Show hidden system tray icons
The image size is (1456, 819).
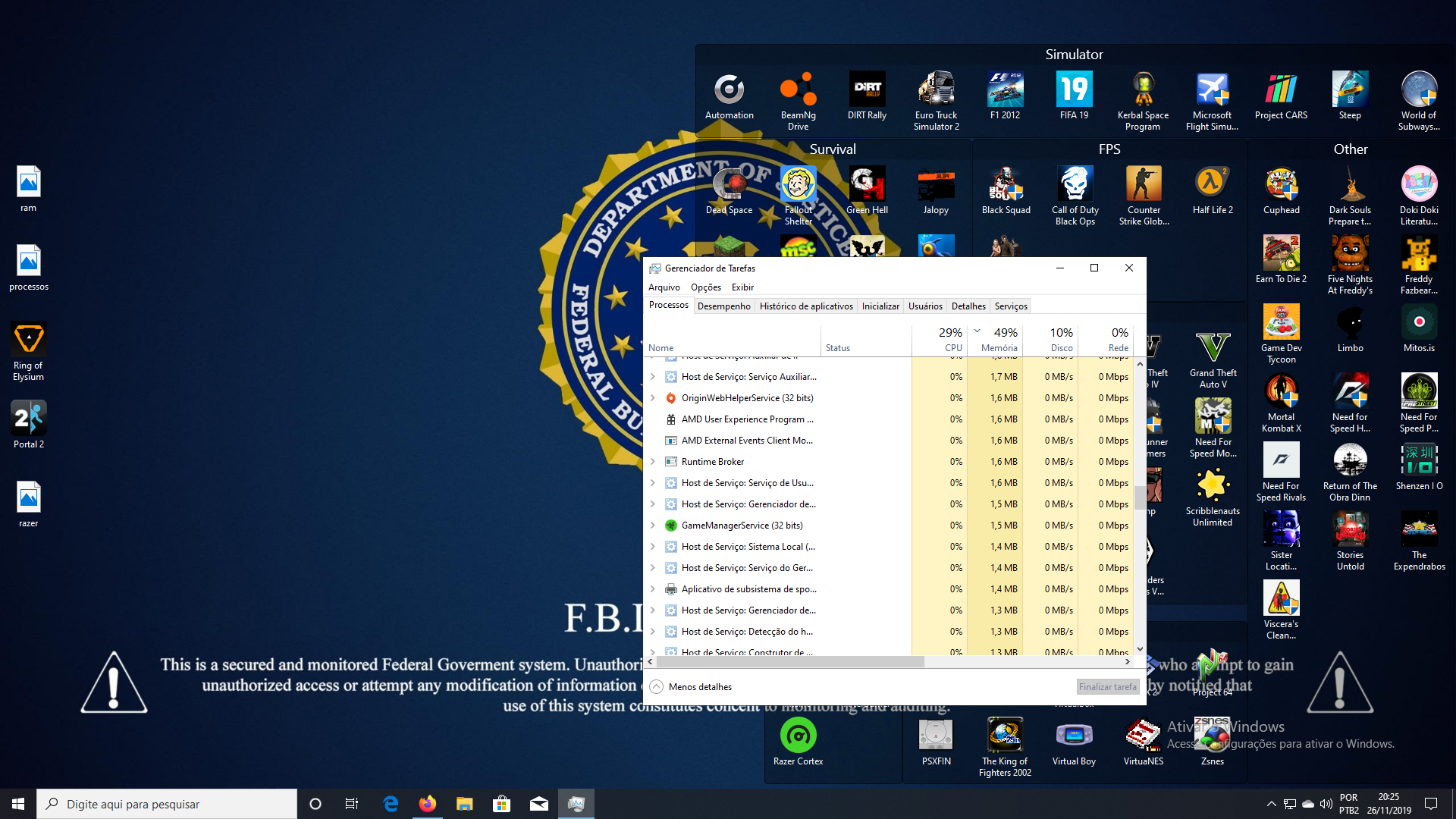pos(1271,804)
